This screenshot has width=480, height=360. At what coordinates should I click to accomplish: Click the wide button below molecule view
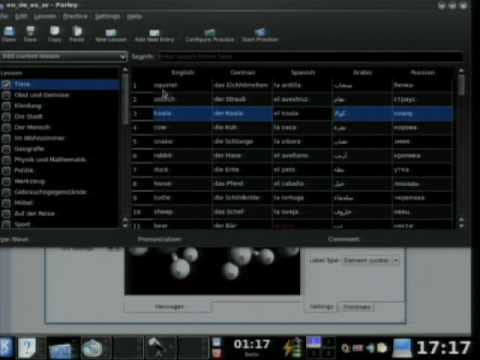[x=168, y=307]
